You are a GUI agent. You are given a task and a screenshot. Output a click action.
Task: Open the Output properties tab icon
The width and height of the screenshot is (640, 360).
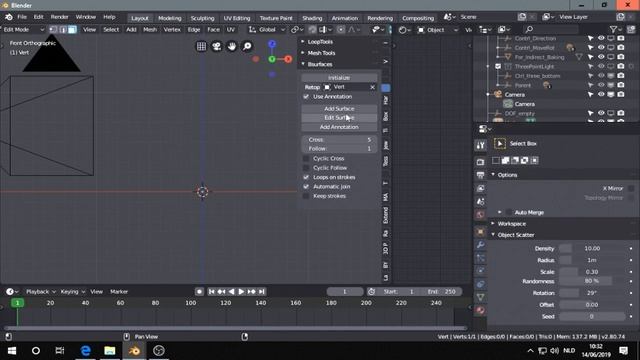pyautogui.click(x=480, y=175)
